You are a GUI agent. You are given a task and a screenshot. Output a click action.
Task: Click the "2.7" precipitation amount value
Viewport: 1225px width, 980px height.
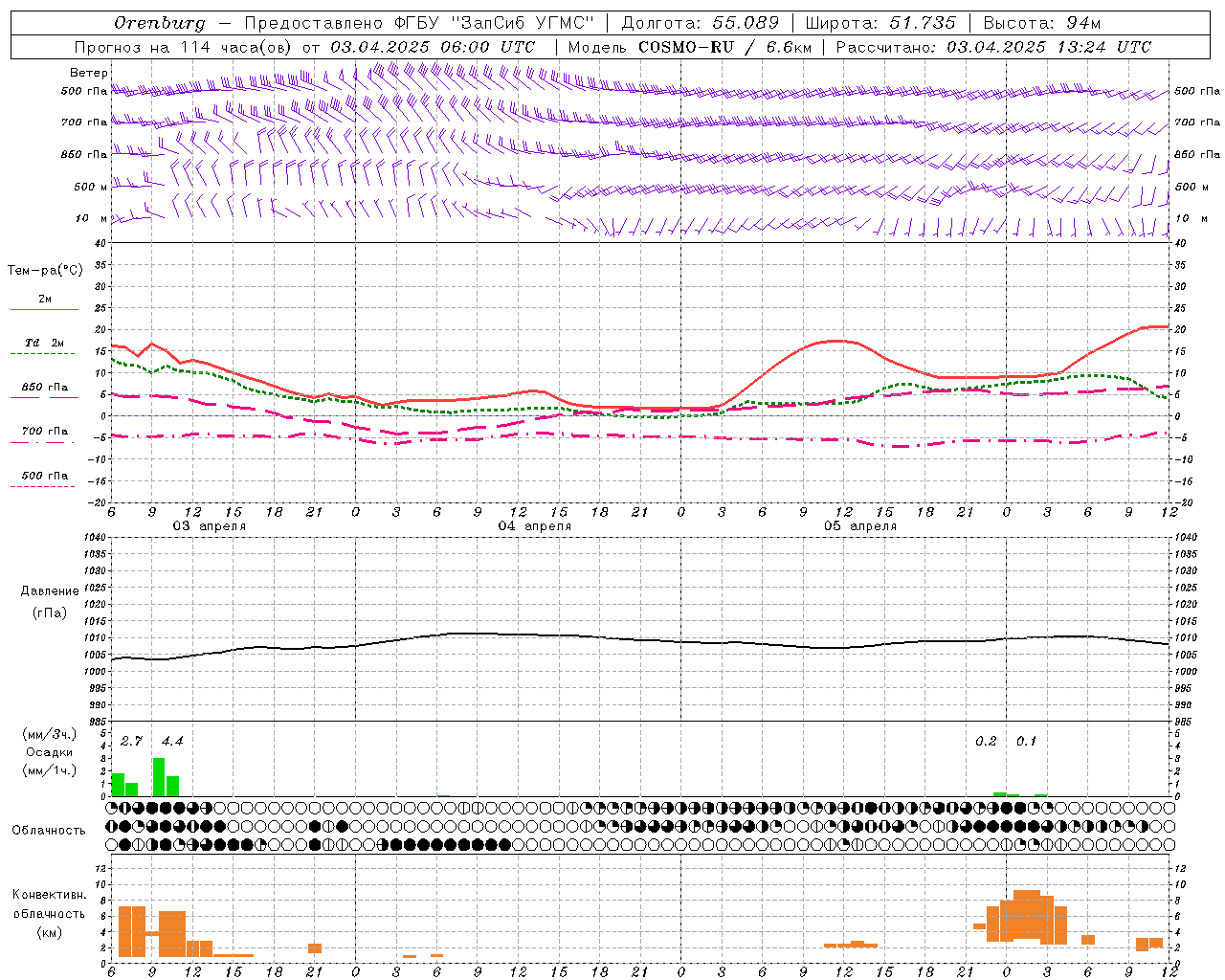[x=131, y=742]
